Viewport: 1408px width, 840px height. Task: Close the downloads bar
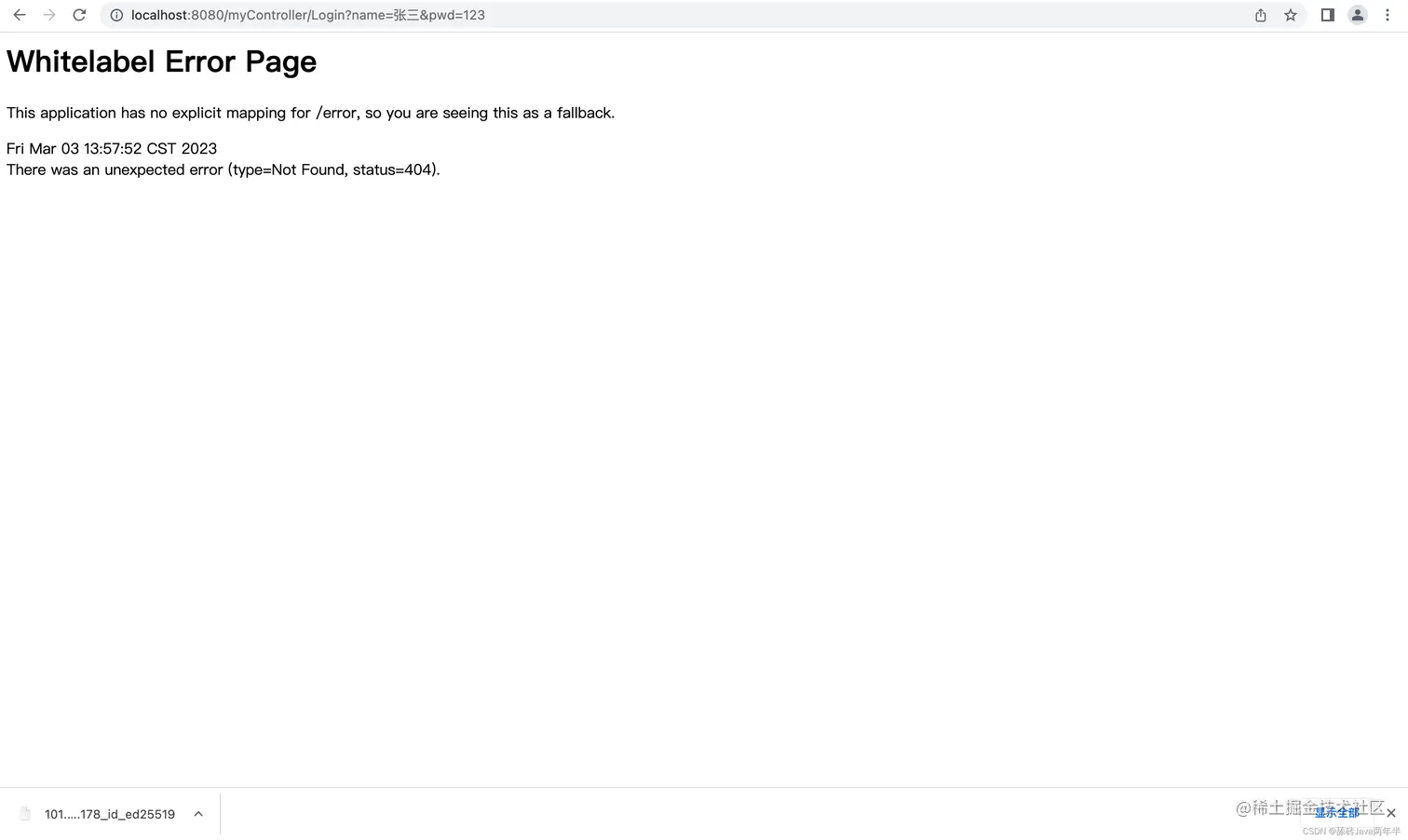1391,813
